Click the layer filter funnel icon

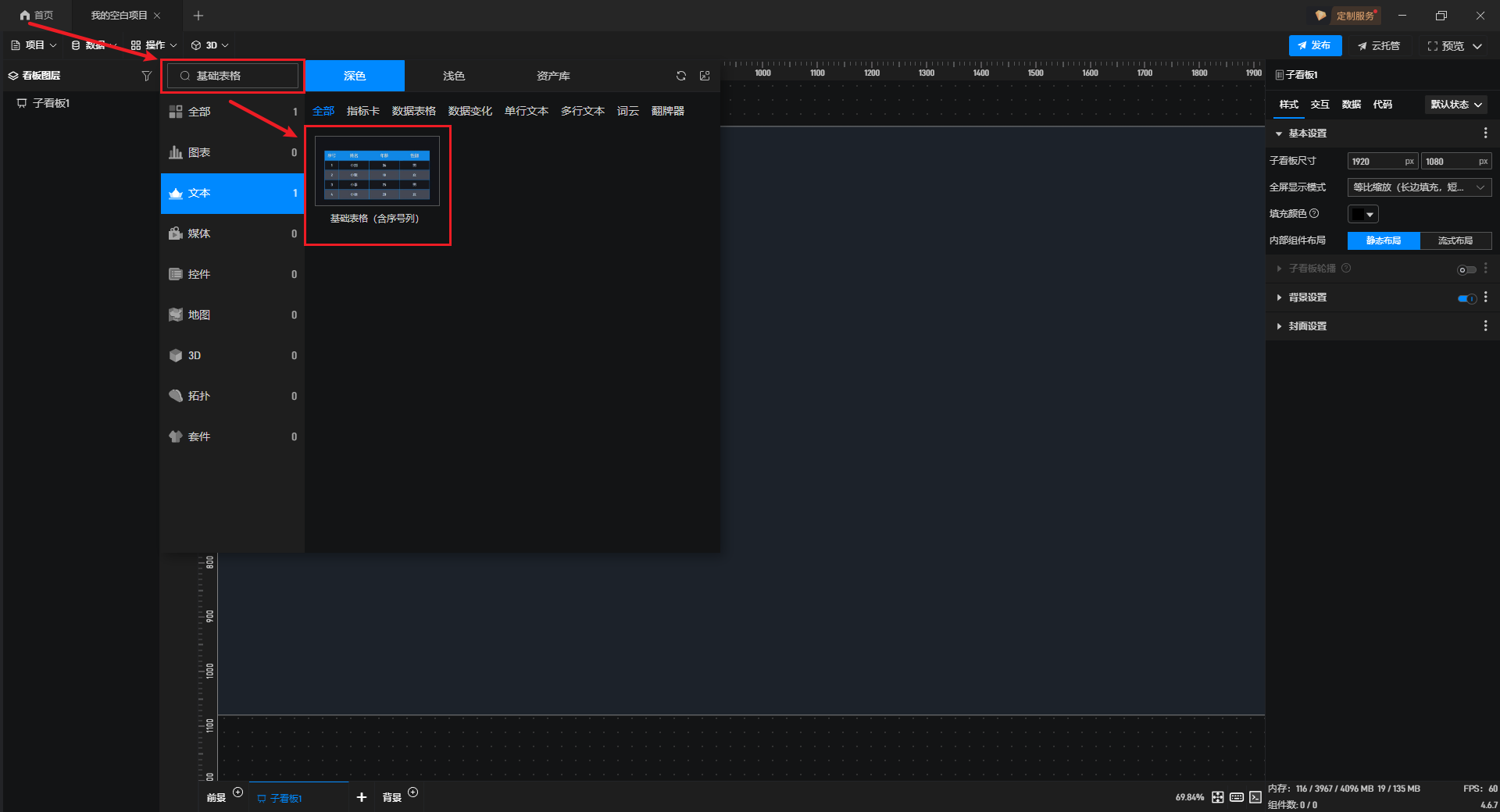(146, 76)
